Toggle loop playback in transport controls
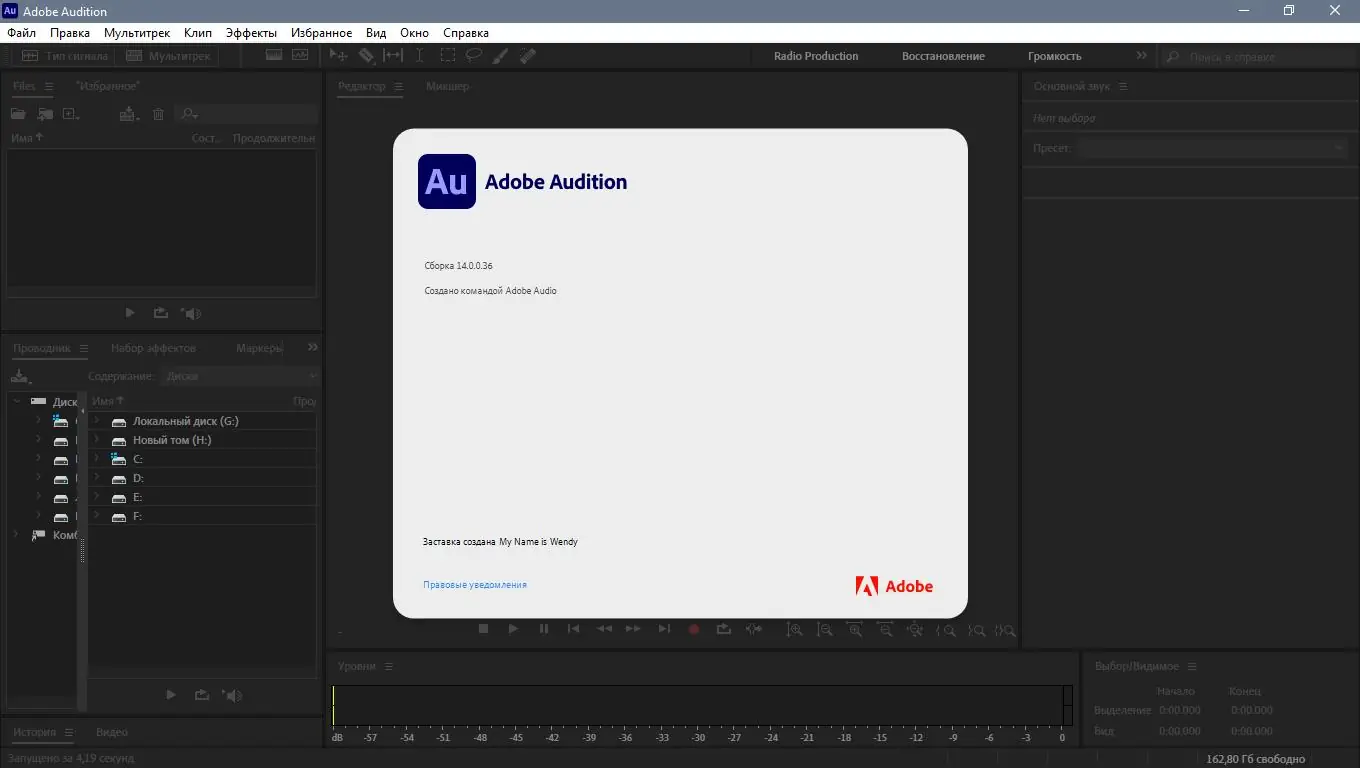Viewport: 1360px width, 768px height. click(724, 629)
